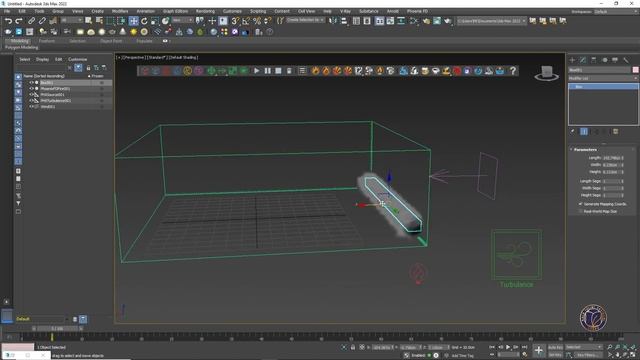Click the Key Filters button

click(x=587, y=355)
